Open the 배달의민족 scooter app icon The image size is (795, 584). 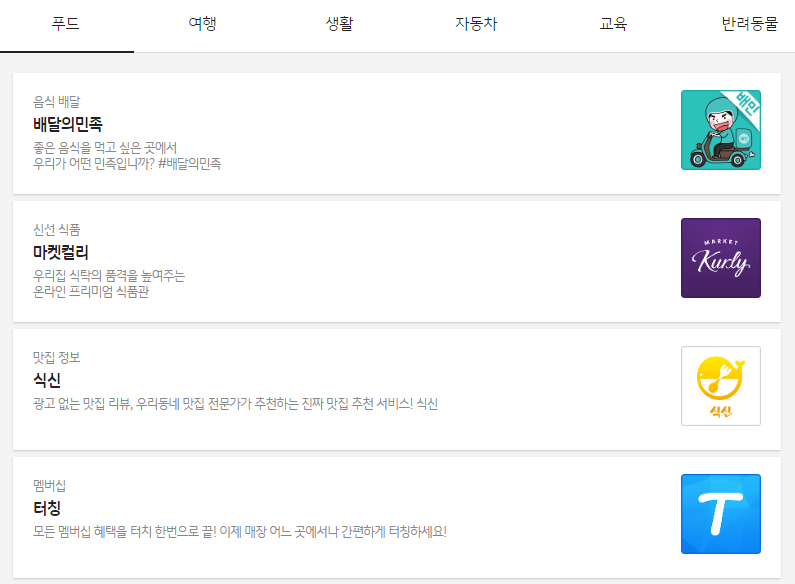tap(720, 130)
